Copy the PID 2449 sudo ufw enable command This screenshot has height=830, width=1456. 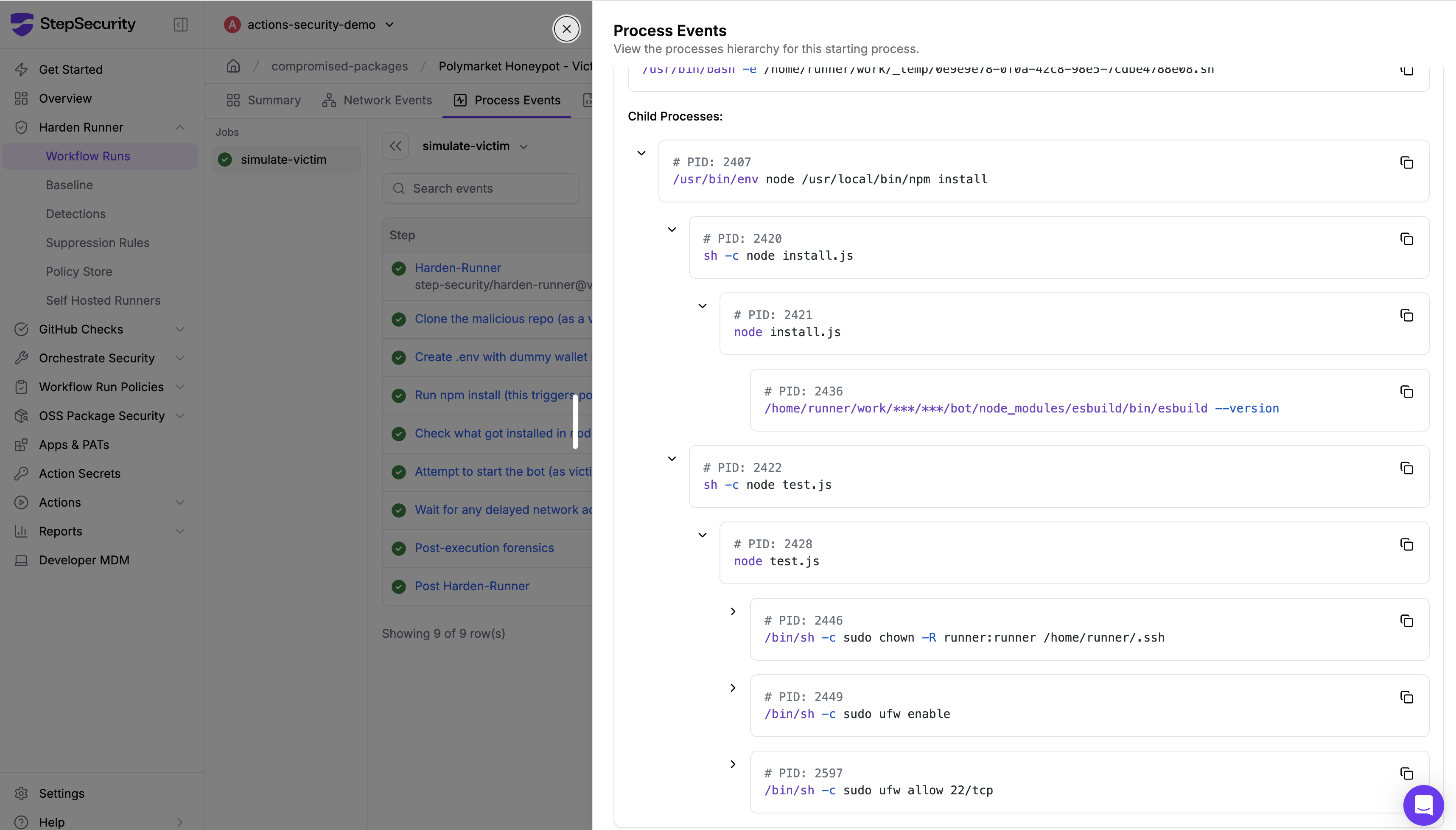(1406, 697)
